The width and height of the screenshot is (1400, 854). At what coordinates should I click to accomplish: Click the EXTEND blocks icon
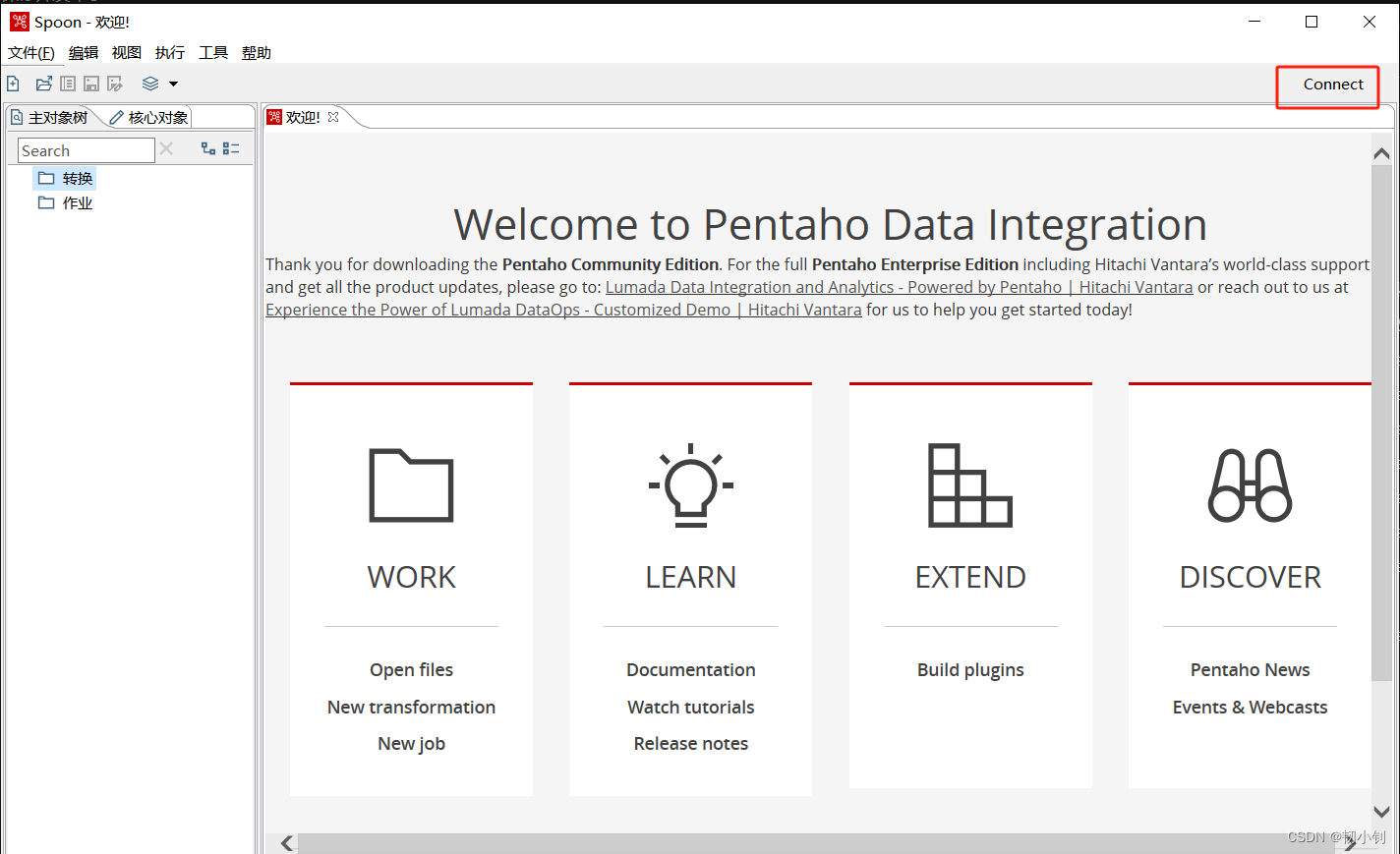click(970, 484)
